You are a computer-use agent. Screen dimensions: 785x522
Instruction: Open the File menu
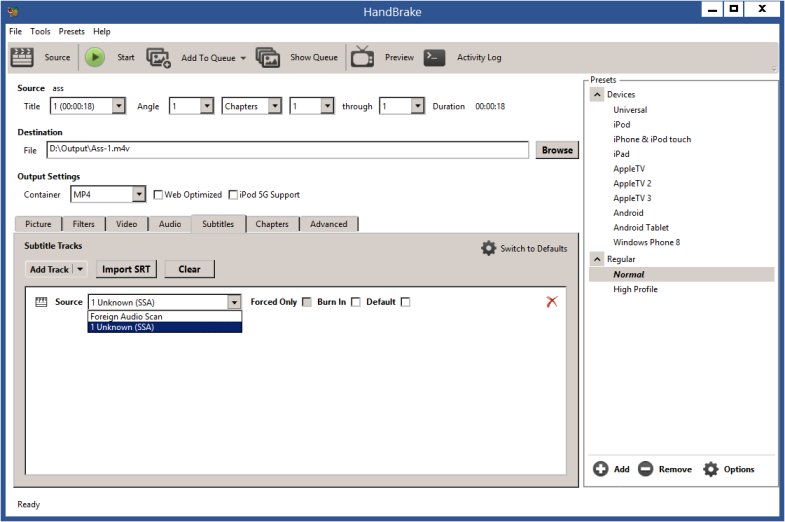(x=16, y=31)
